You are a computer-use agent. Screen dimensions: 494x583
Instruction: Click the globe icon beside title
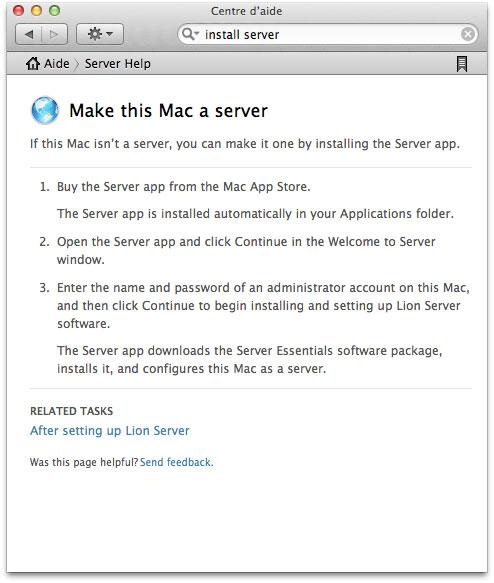coord(45,110)
